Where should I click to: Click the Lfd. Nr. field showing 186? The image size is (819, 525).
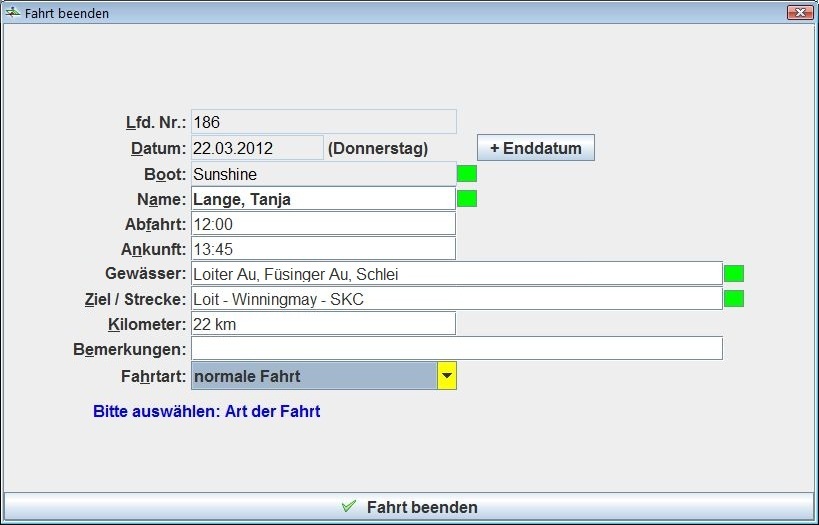click(323, 122)
